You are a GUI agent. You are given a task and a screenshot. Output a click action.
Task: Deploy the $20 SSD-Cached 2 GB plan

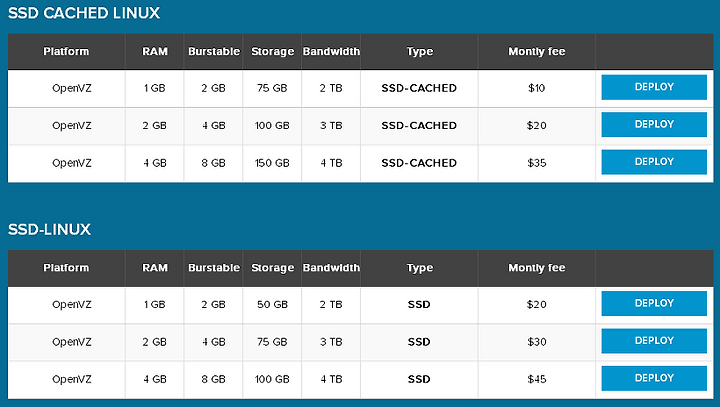(x=654, y=124)
